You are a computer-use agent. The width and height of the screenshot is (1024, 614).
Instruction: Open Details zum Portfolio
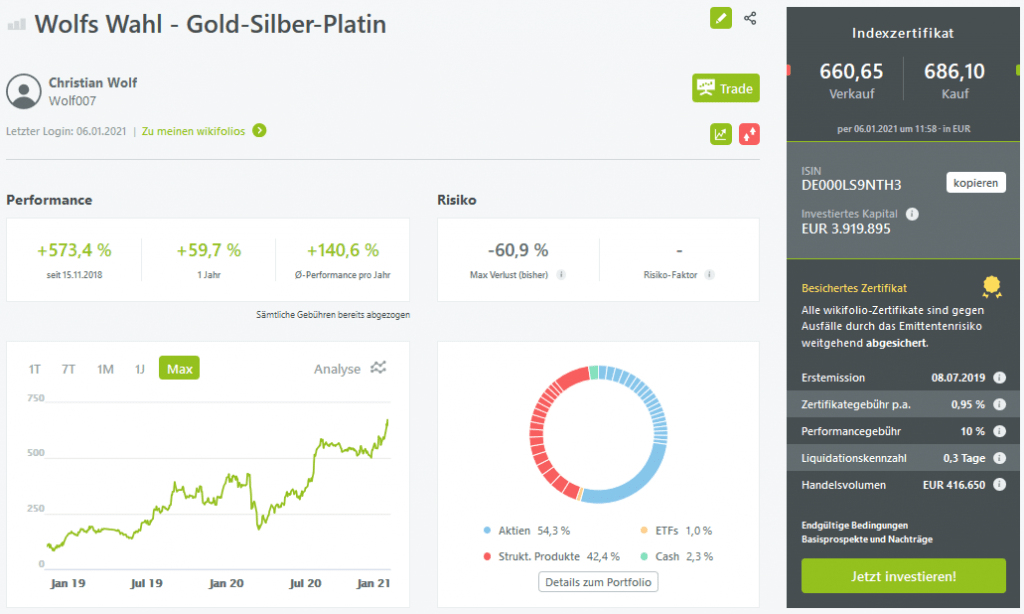[598, 582]
